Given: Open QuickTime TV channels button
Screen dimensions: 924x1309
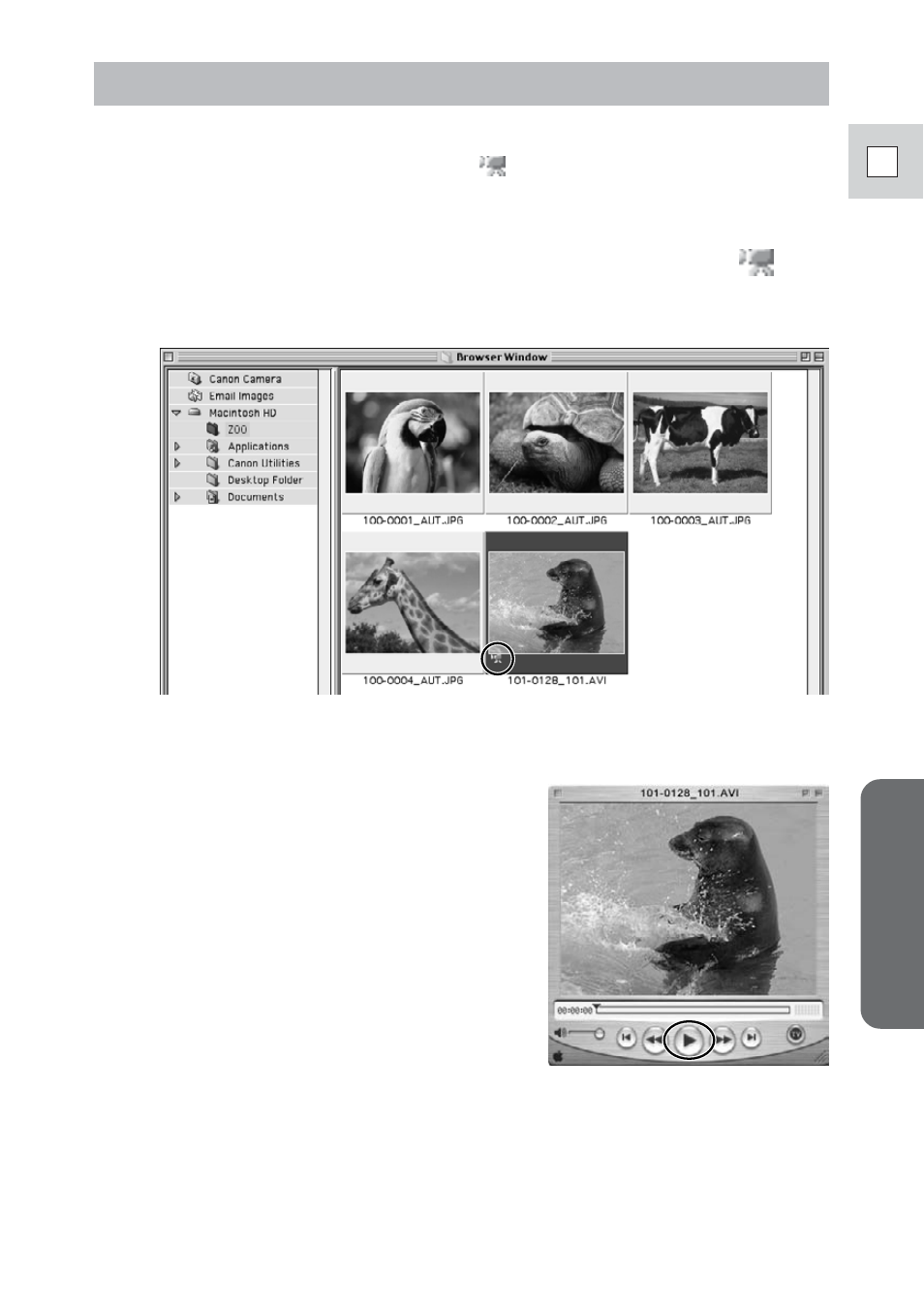Looking at the screenshot, I should pos(796,1035).
